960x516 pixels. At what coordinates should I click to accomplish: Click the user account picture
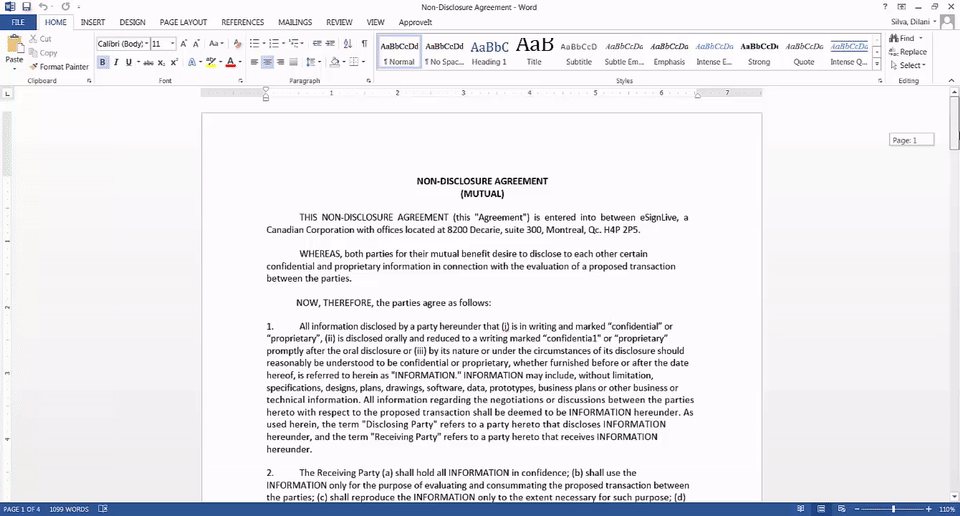click(x=947, y=22)
